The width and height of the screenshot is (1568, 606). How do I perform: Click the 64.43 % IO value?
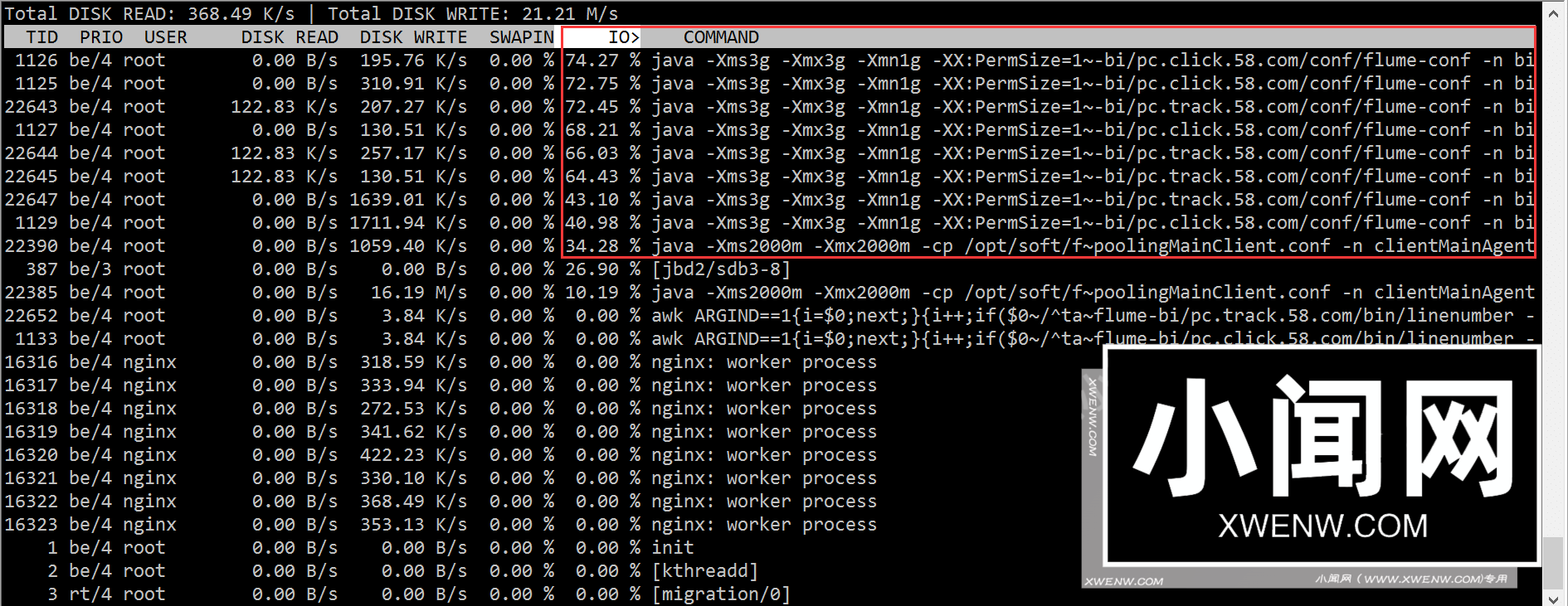[603, 177]
